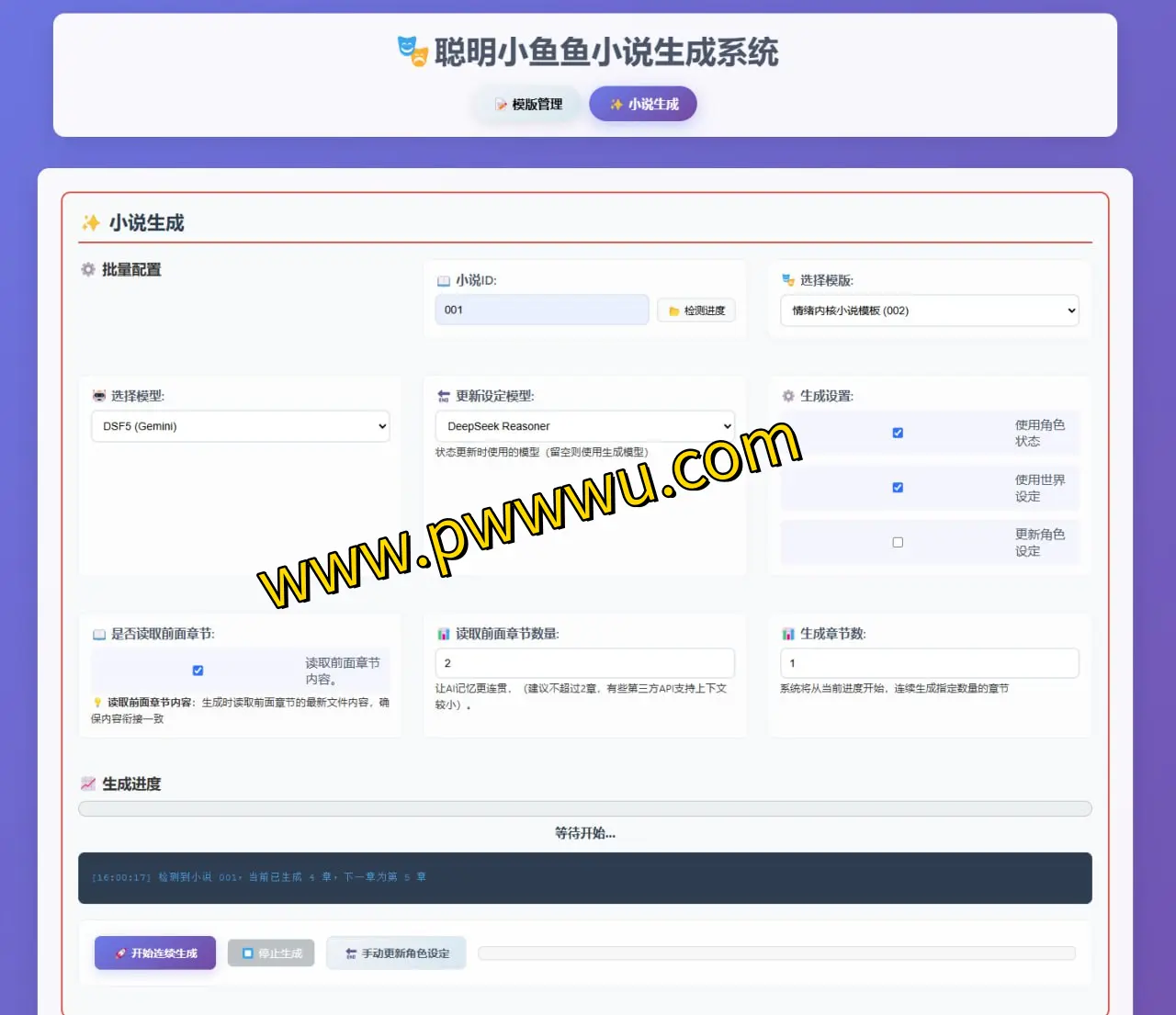Click the robot icon next to 选择模型

pyautogui.click(x=100, y=395)
